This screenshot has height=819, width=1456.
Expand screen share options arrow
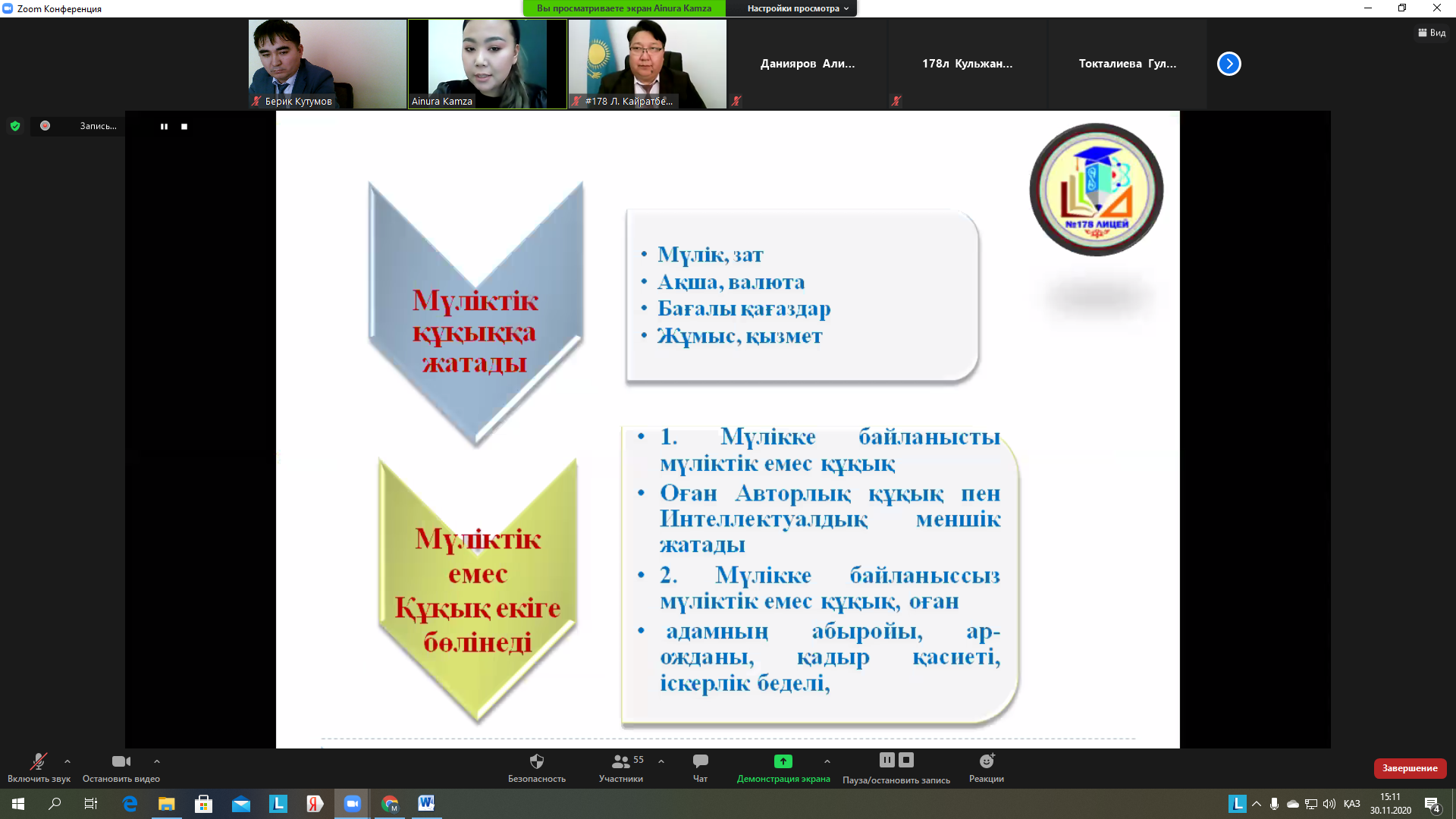pyautogui.click(x=827, y=761)
